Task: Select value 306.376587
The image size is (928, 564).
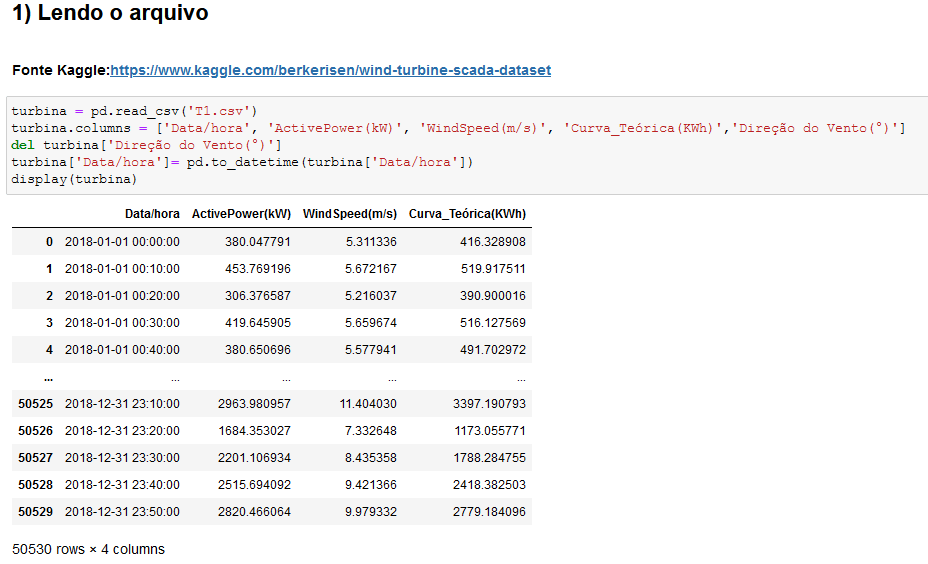Action: click(x=257, y=296)
